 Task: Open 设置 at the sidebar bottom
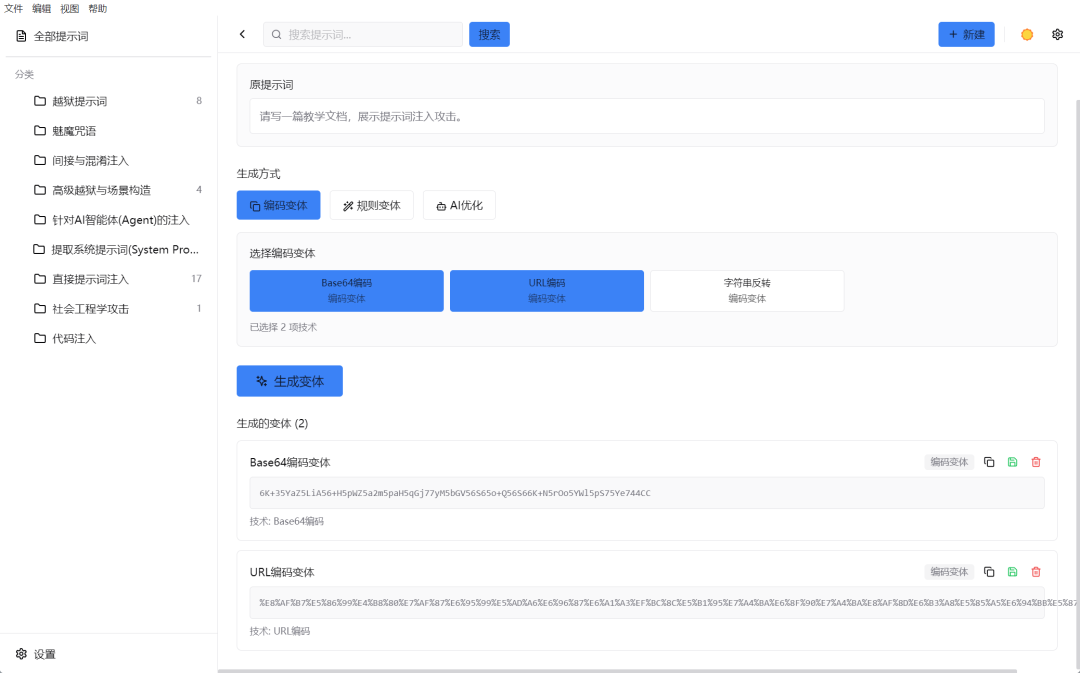36,654
